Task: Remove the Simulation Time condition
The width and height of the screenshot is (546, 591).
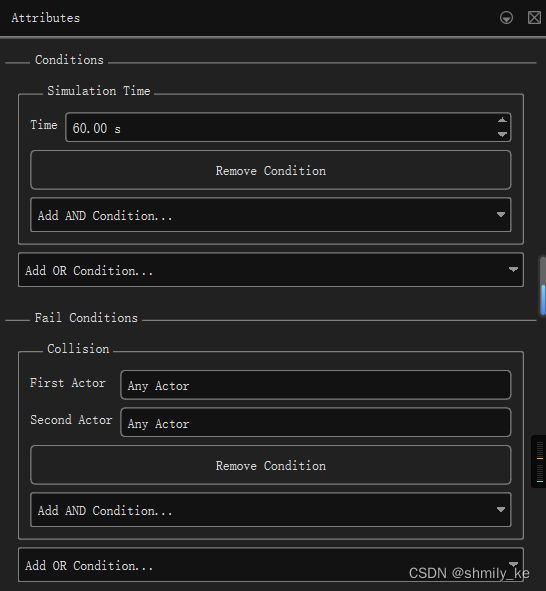Action: pyautogui.click(x=271, y=170)
